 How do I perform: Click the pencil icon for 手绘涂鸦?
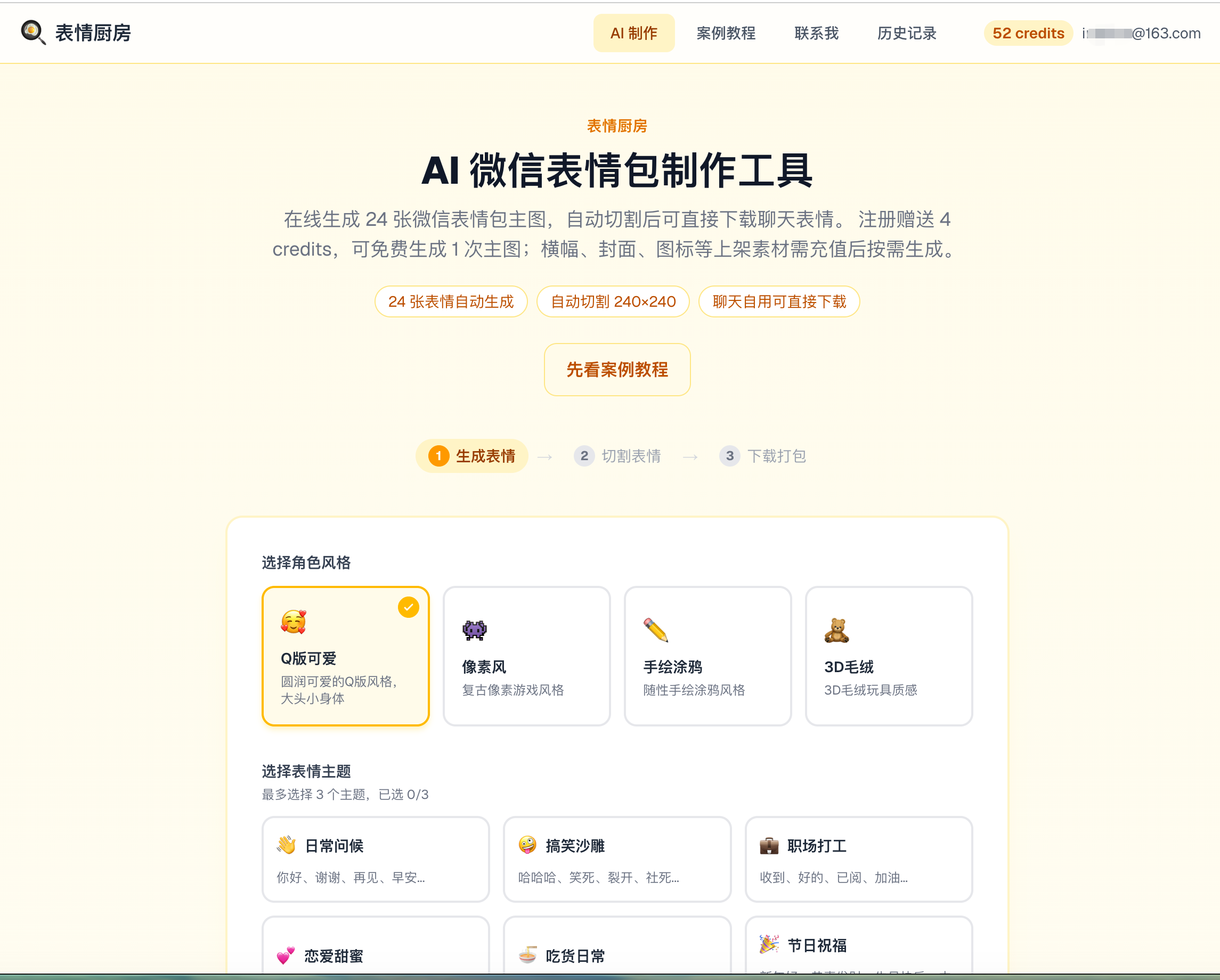click(x=656, y=630)
